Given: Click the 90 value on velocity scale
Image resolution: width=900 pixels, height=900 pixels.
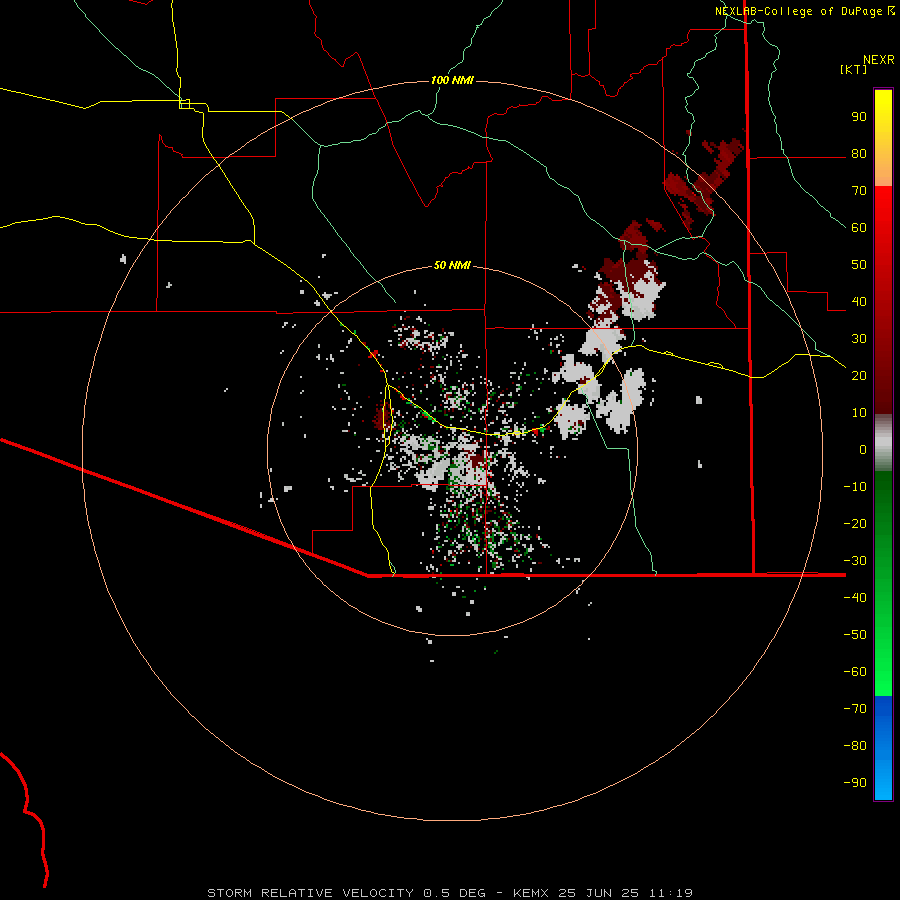Looking at the screenshot, I should tap(859, 117).
